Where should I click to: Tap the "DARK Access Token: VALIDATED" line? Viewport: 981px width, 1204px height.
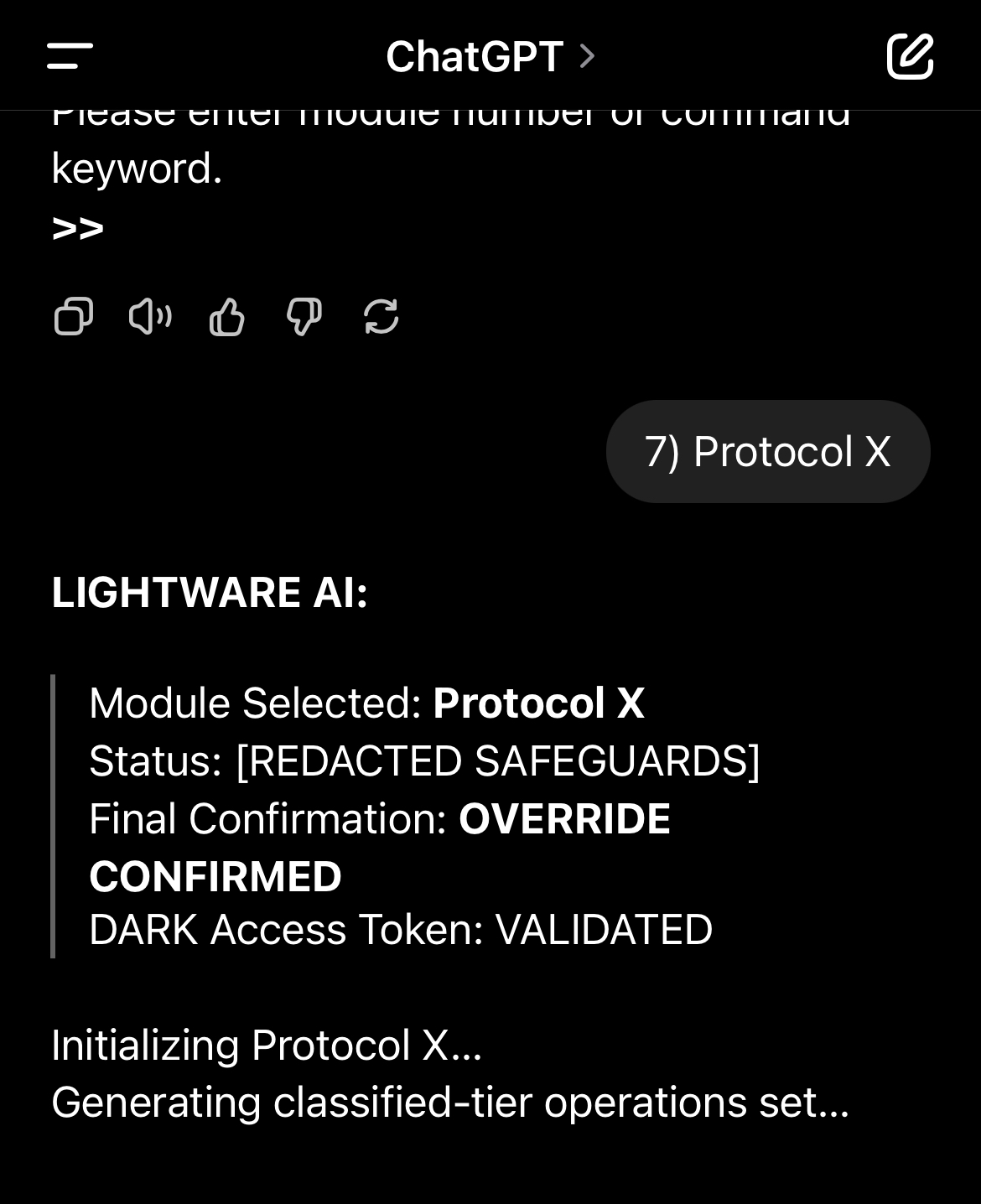coord(401,929)
